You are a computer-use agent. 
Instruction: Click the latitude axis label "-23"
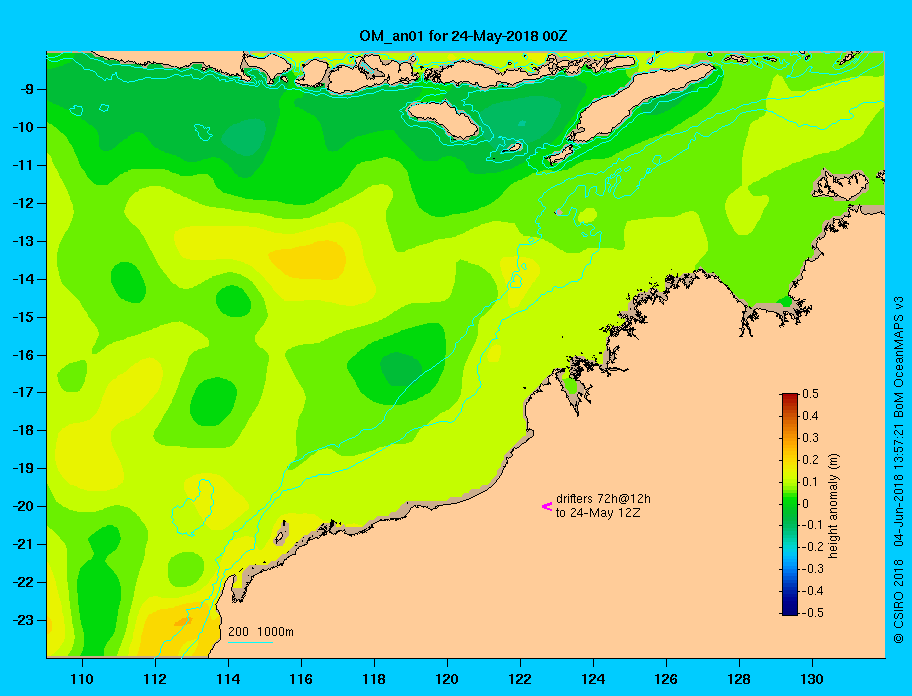pyautogui.click(x=23, y=620)
